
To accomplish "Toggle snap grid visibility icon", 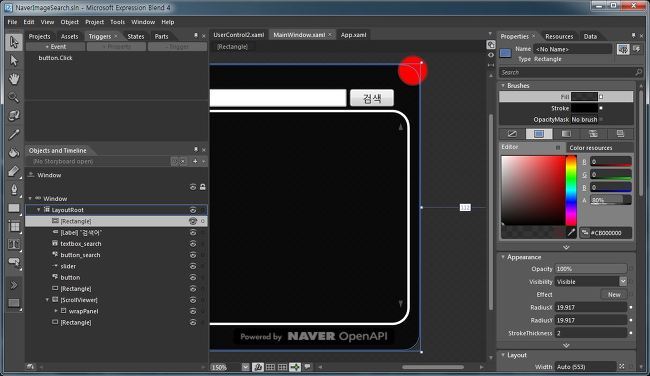I will (270, 367).
